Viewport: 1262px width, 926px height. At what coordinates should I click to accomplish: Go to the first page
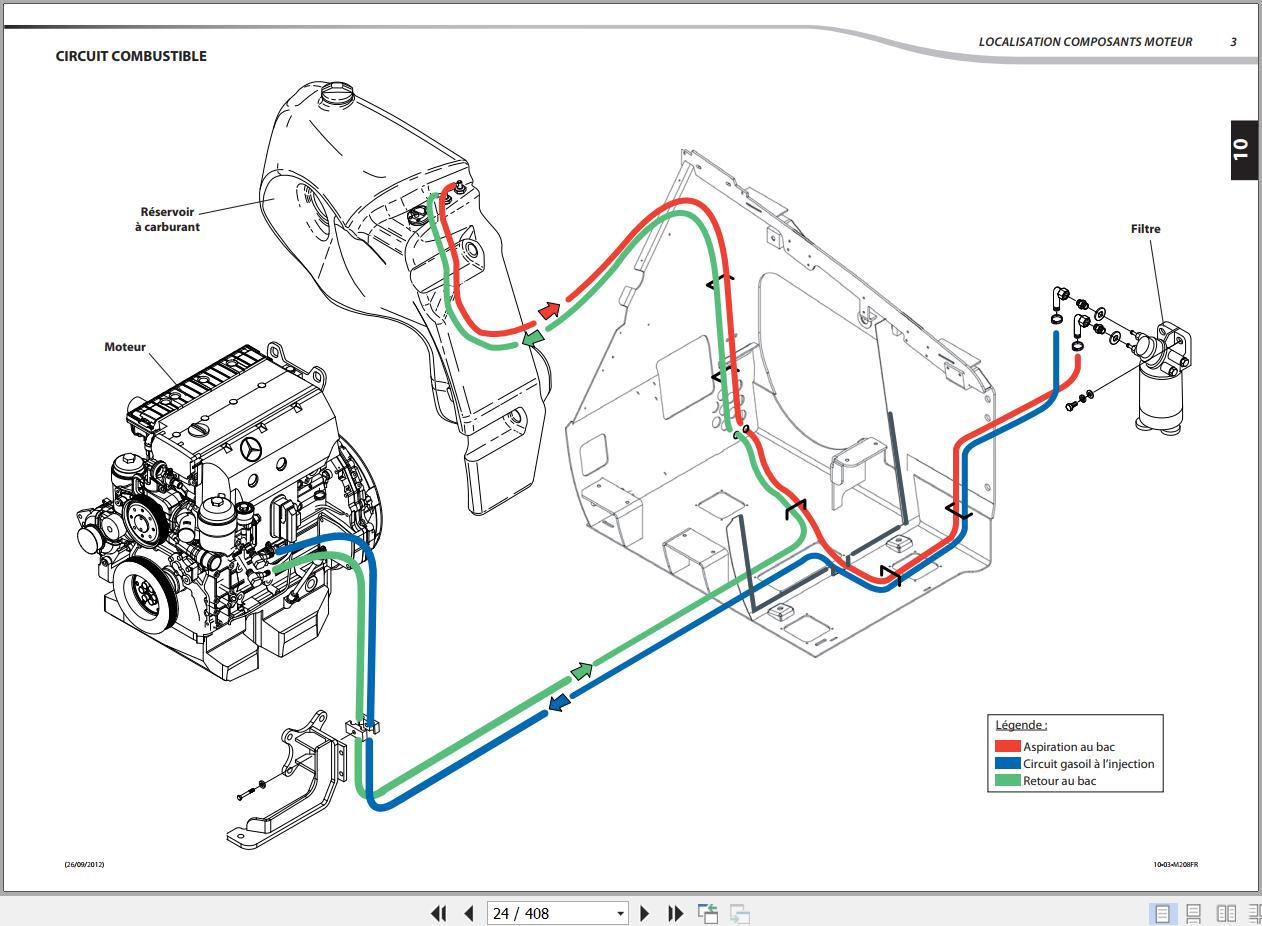[x=438, y=913]
